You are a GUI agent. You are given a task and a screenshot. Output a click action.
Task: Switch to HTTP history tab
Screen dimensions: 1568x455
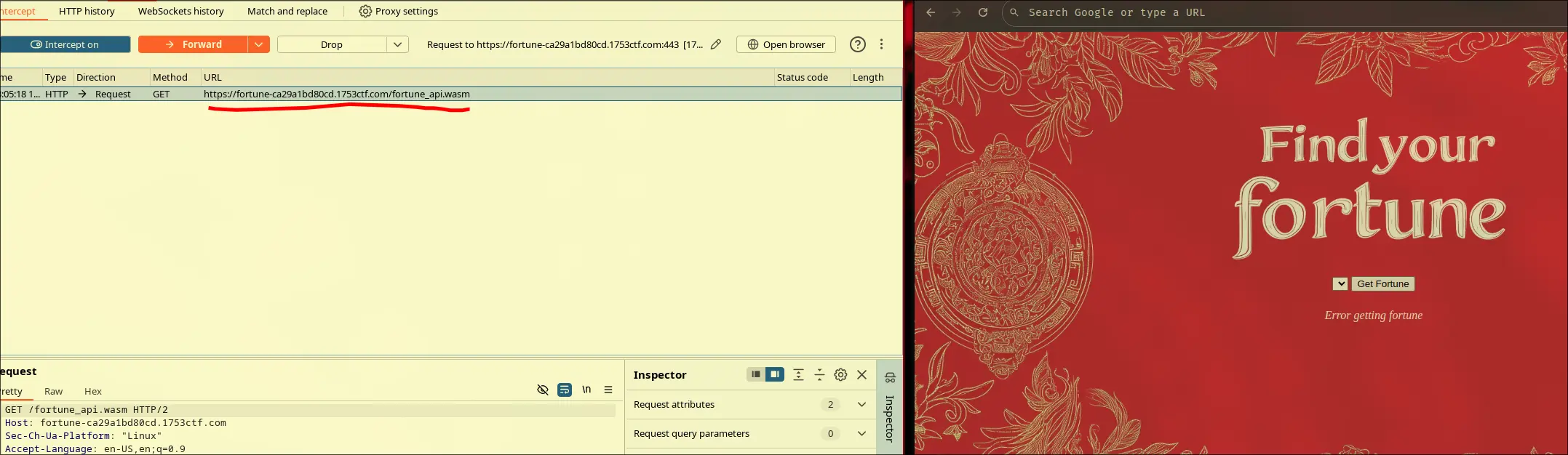point(87,11)
